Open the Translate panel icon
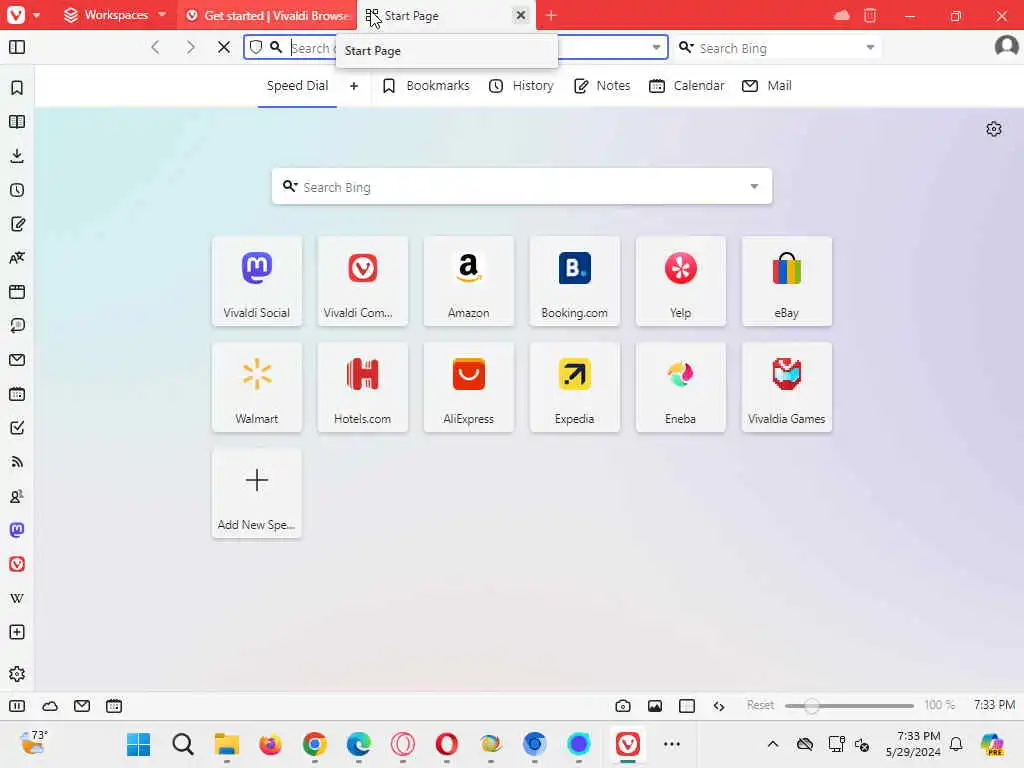Viewport: 1024px width, 768px height. click(x=17, y=258)
